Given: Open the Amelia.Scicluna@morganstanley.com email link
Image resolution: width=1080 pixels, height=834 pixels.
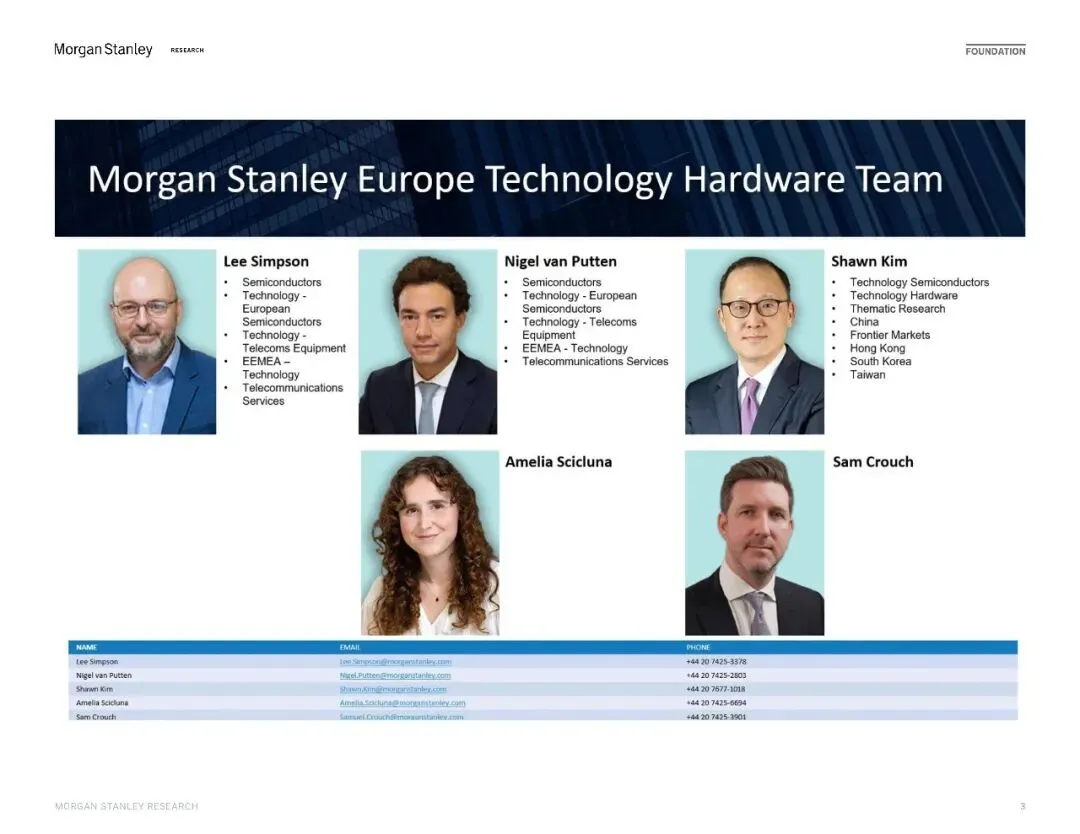Looking at the screenshot, I should (x=402, y=702).
